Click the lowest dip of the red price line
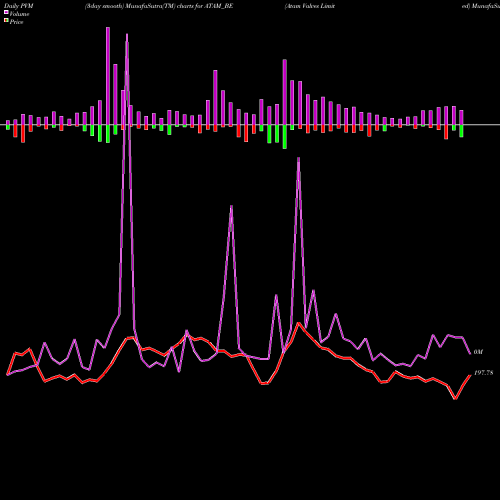 pos(455,398)
